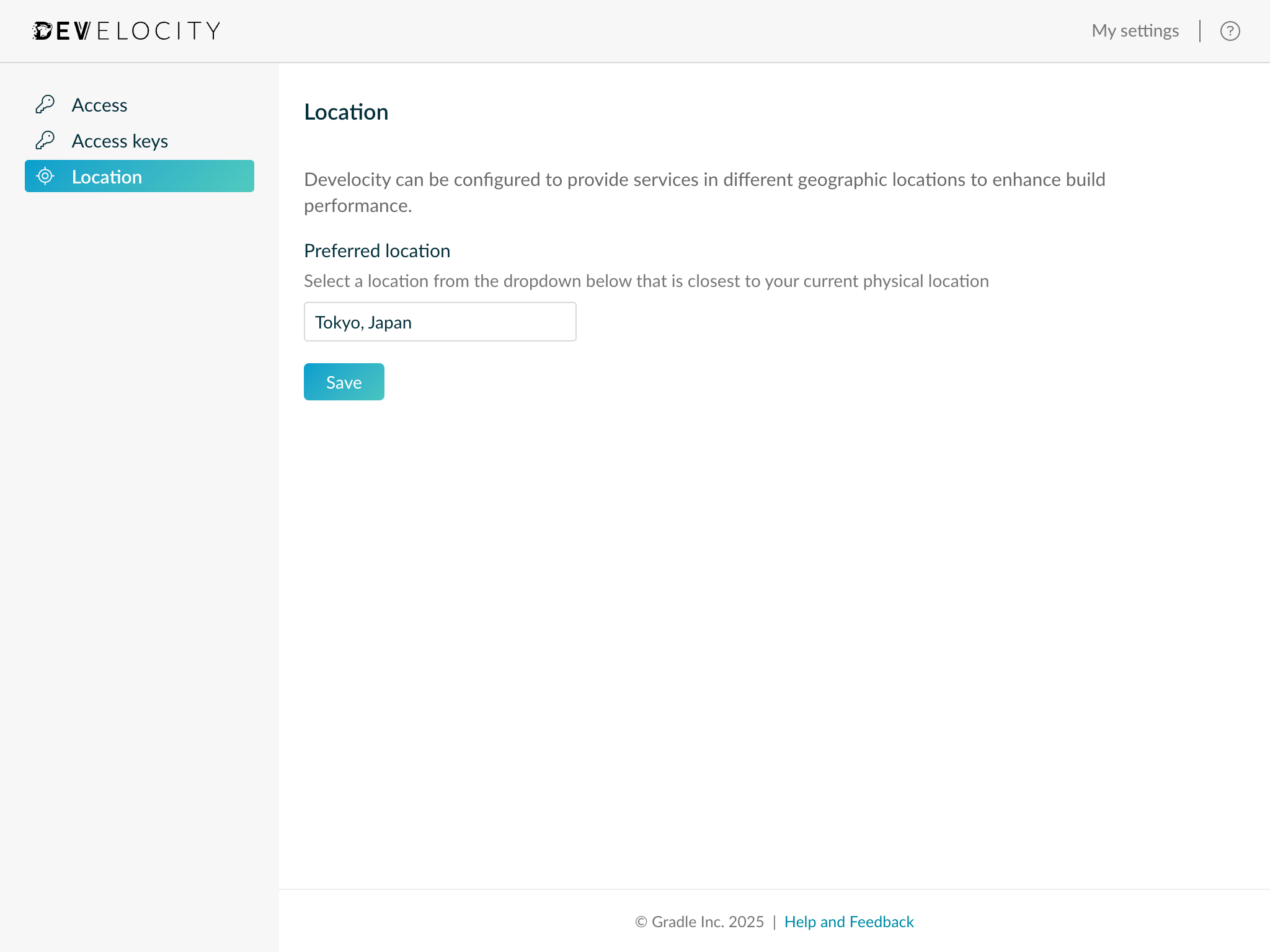The height and width of the screenshot is (952, 1270).
Task: Click the Location page heading
Action: pos(346,112)
